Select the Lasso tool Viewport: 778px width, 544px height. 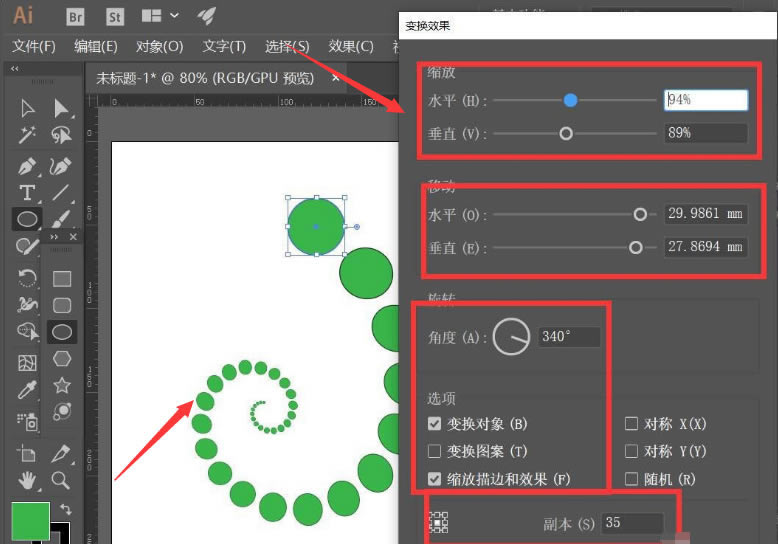point(61,135)
